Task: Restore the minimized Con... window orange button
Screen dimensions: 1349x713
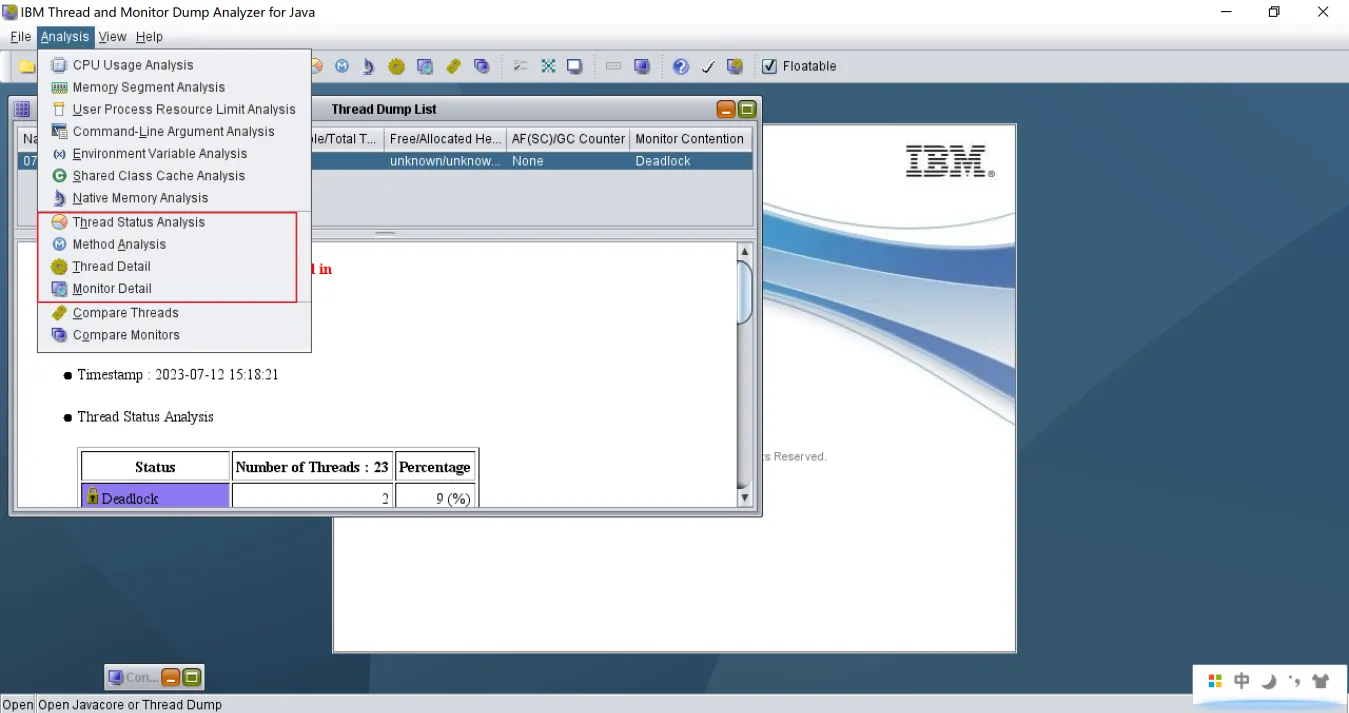Action: click(171, 677)
